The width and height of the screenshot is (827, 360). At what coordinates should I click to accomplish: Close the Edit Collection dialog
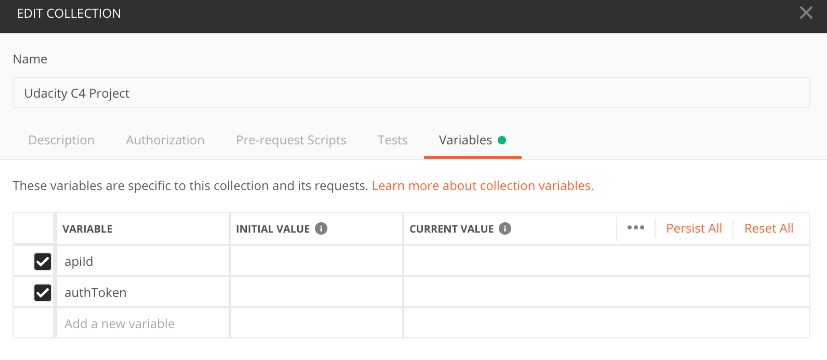pos(806,13)
